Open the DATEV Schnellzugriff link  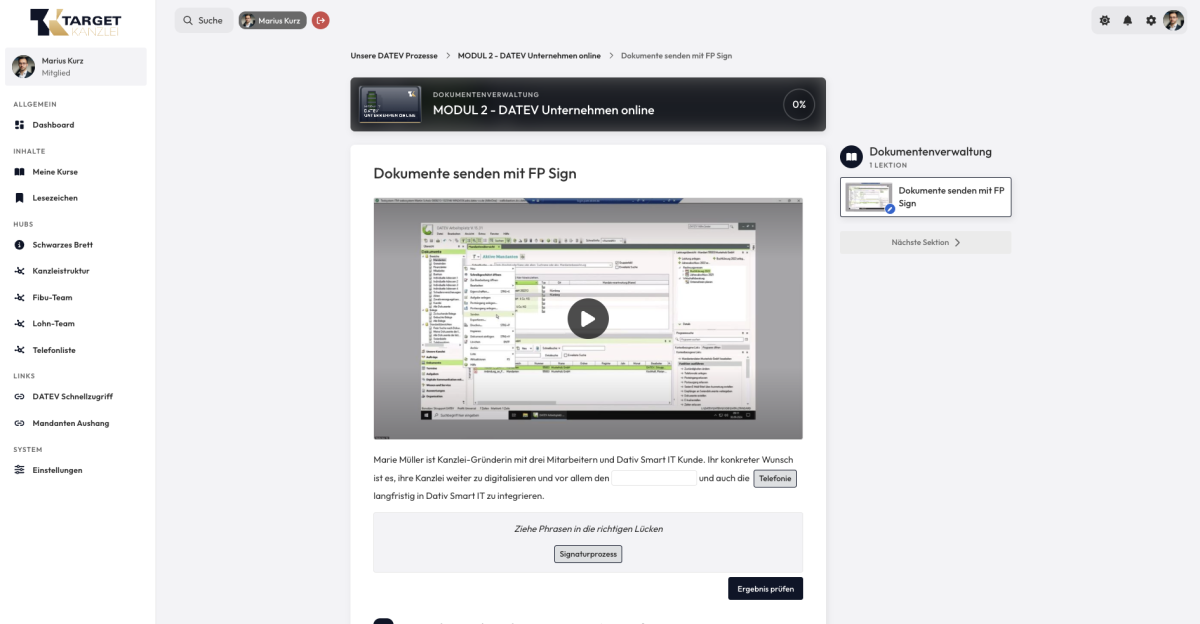[x=72, y=397]
